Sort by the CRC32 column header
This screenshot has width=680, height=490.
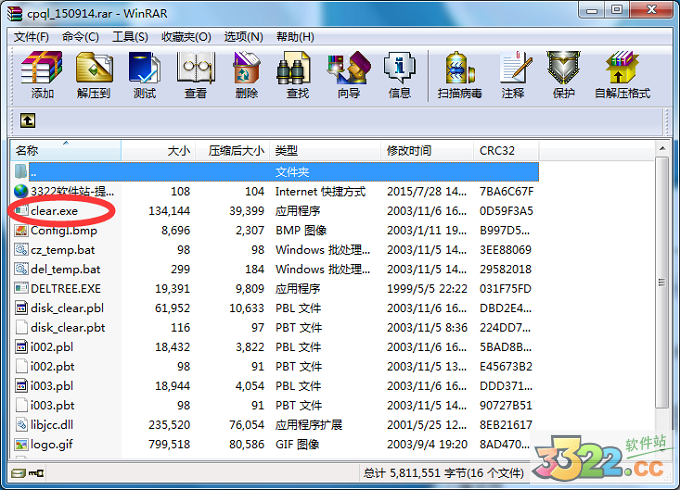pyautogui.click(x=506, y=150)
